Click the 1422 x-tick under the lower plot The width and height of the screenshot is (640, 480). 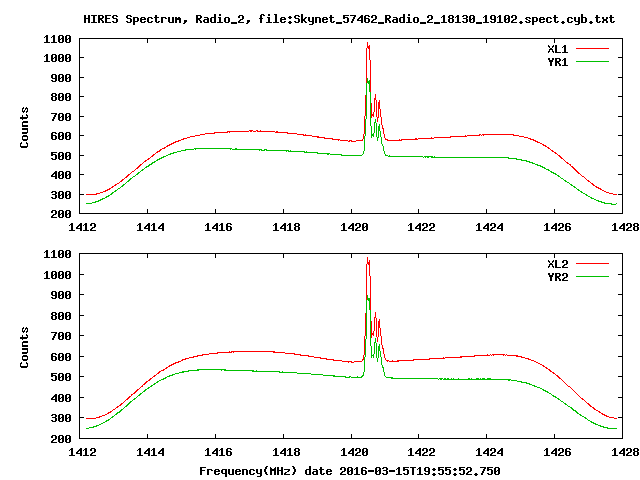[x=421, y=452]
